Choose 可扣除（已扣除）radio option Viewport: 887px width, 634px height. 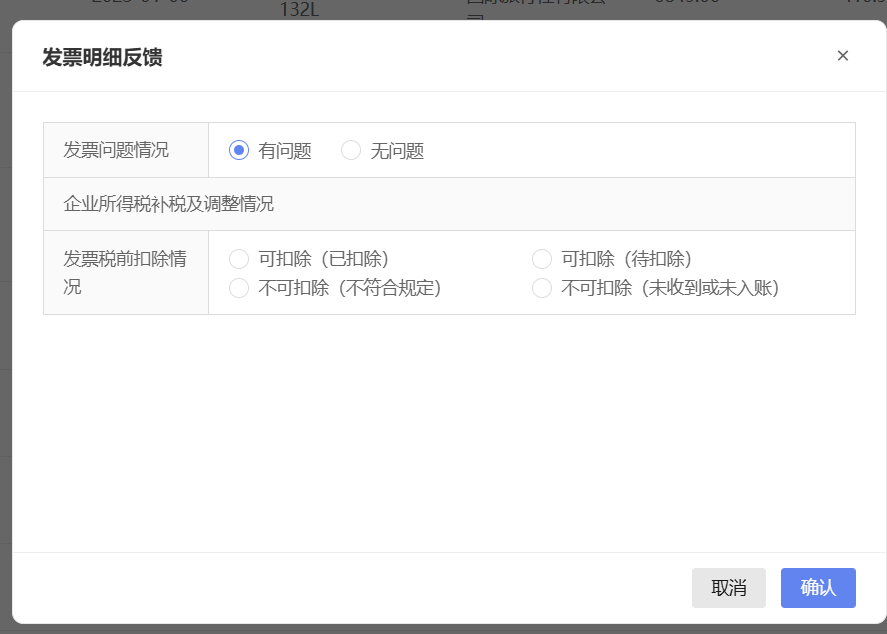click(x=239, y=259)
